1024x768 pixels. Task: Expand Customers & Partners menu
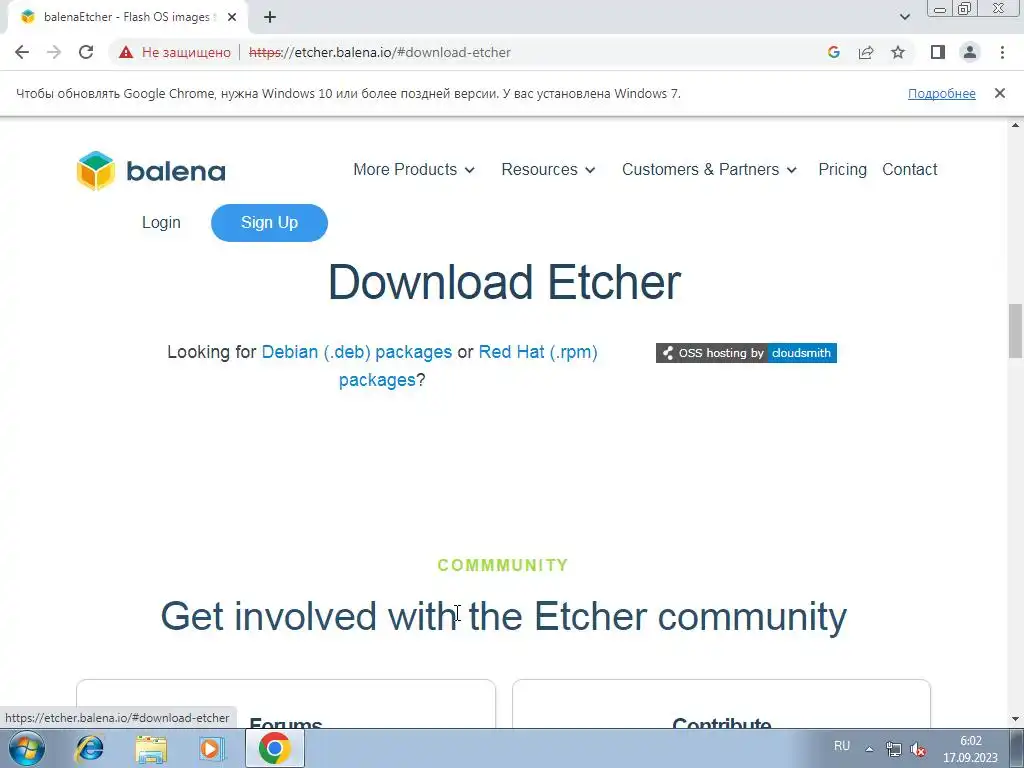click(x=709, y=169)
